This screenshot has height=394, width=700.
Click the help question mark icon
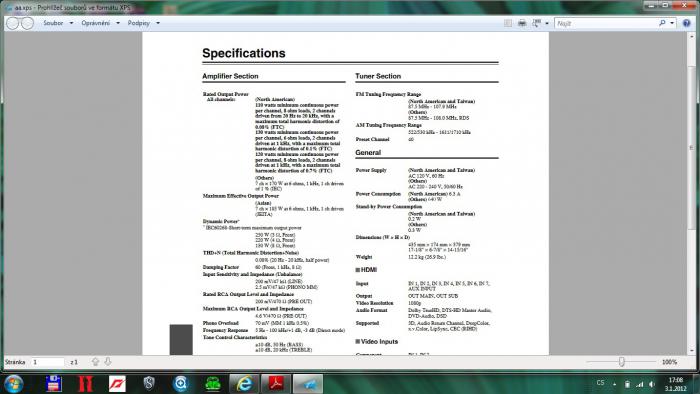(687, 23)
